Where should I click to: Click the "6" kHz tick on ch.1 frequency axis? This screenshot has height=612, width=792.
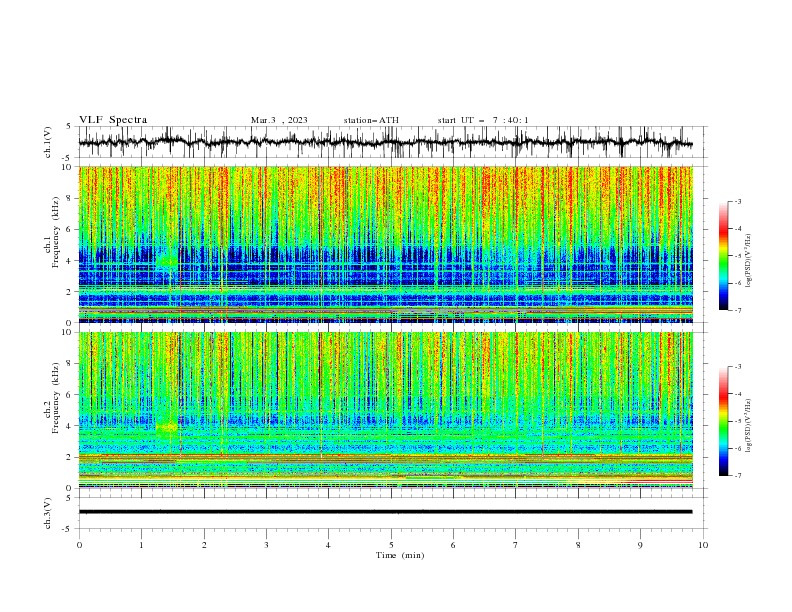coord(71,229)
